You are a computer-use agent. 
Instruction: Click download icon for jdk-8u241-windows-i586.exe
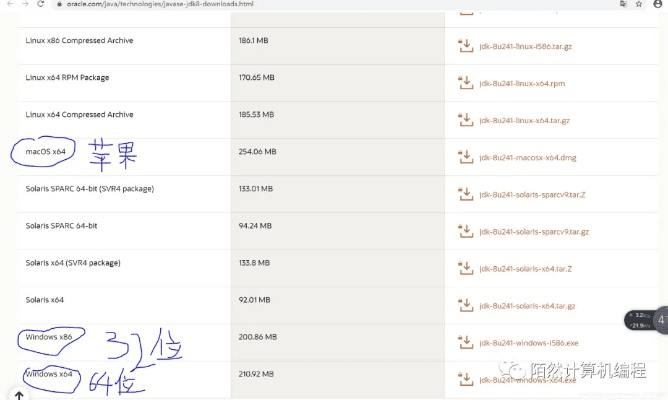(x=464, y=342)
